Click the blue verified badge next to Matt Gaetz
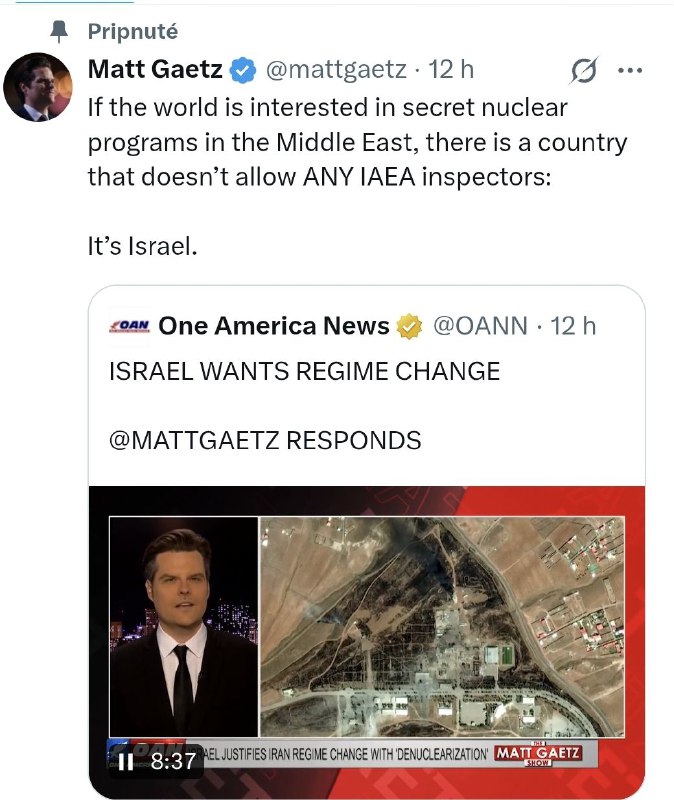Viewport: 674px width, 800px height. pos(241,70)
